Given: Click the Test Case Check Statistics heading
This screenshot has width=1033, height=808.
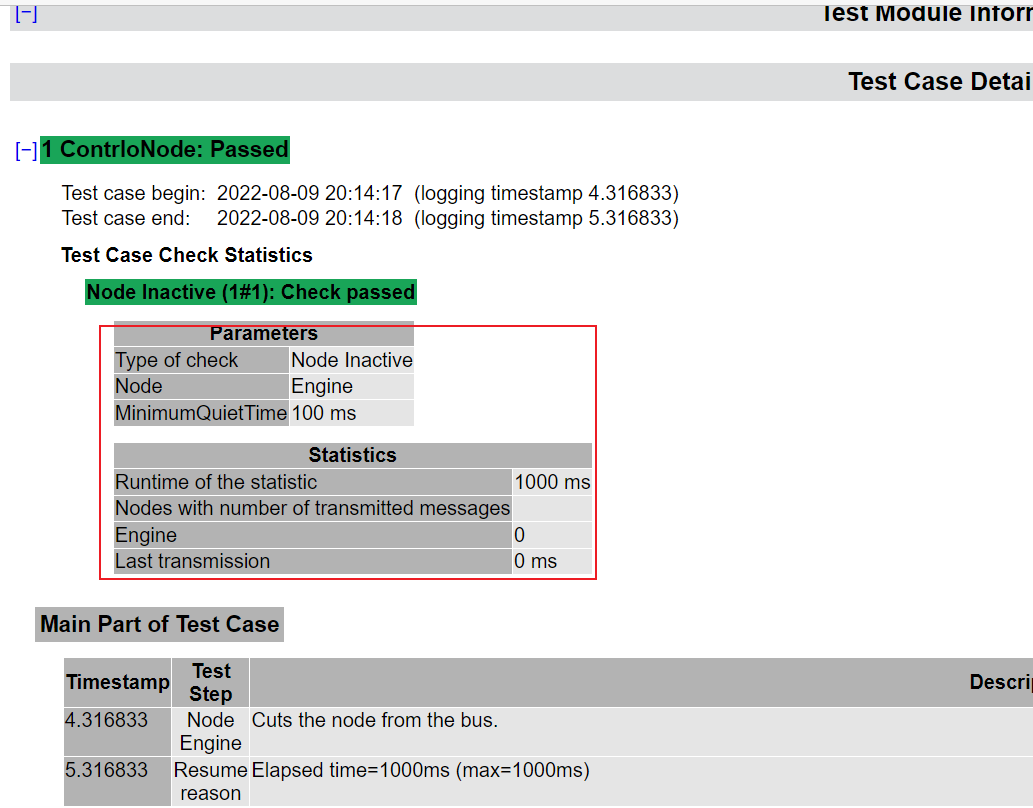Looking at the screenshot, I should click(x=186, y=255).
